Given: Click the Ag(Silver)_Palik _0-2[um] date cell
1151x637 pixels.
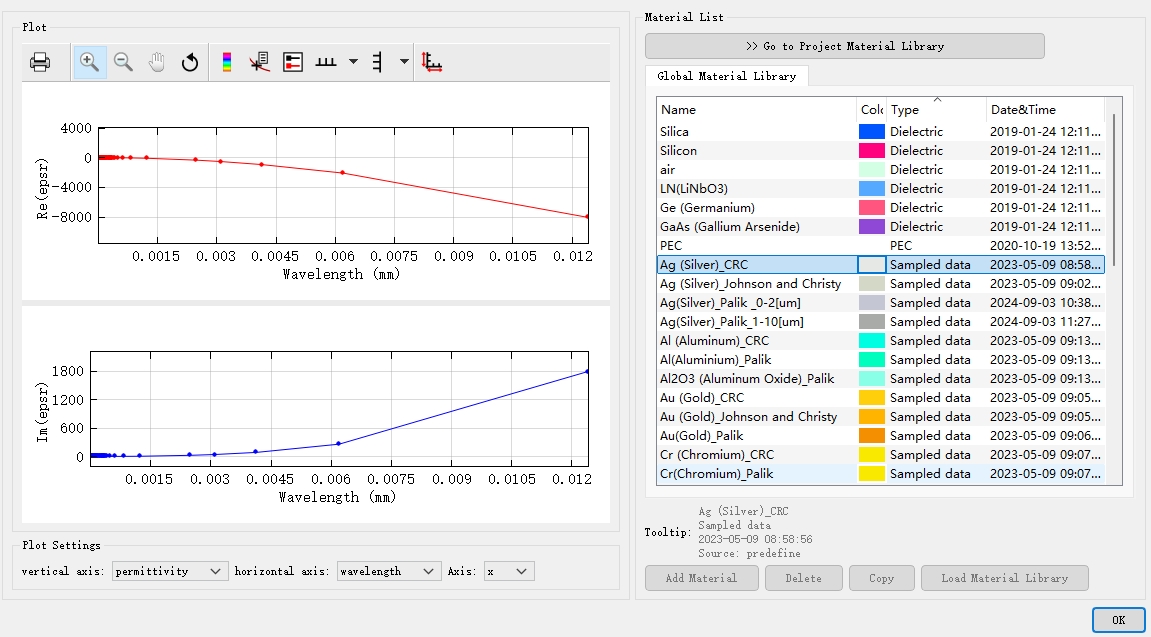Looking at the screenshot, I should pyautogui.click(x=1045, y=302).
